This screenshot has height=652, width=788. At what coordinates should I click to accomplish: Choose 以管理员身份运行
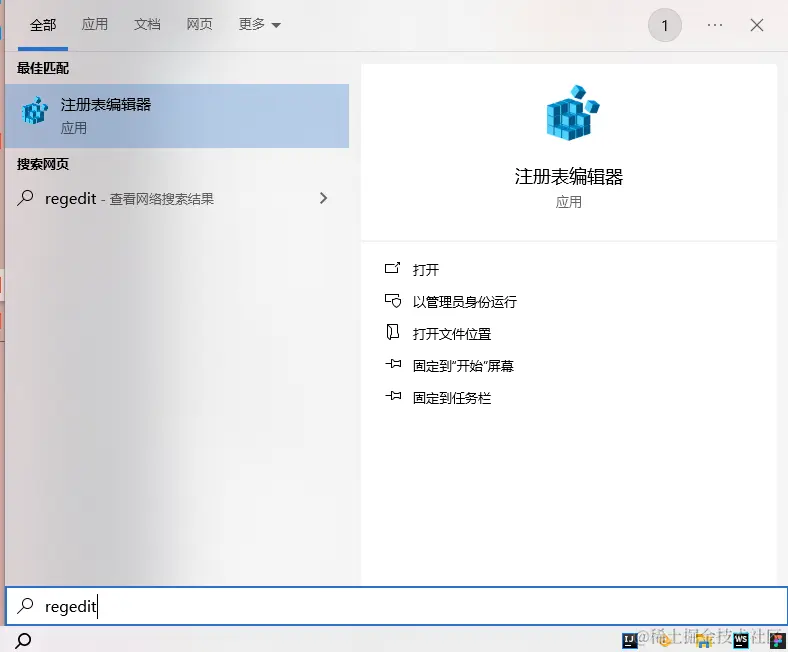[x=464, y=302]
